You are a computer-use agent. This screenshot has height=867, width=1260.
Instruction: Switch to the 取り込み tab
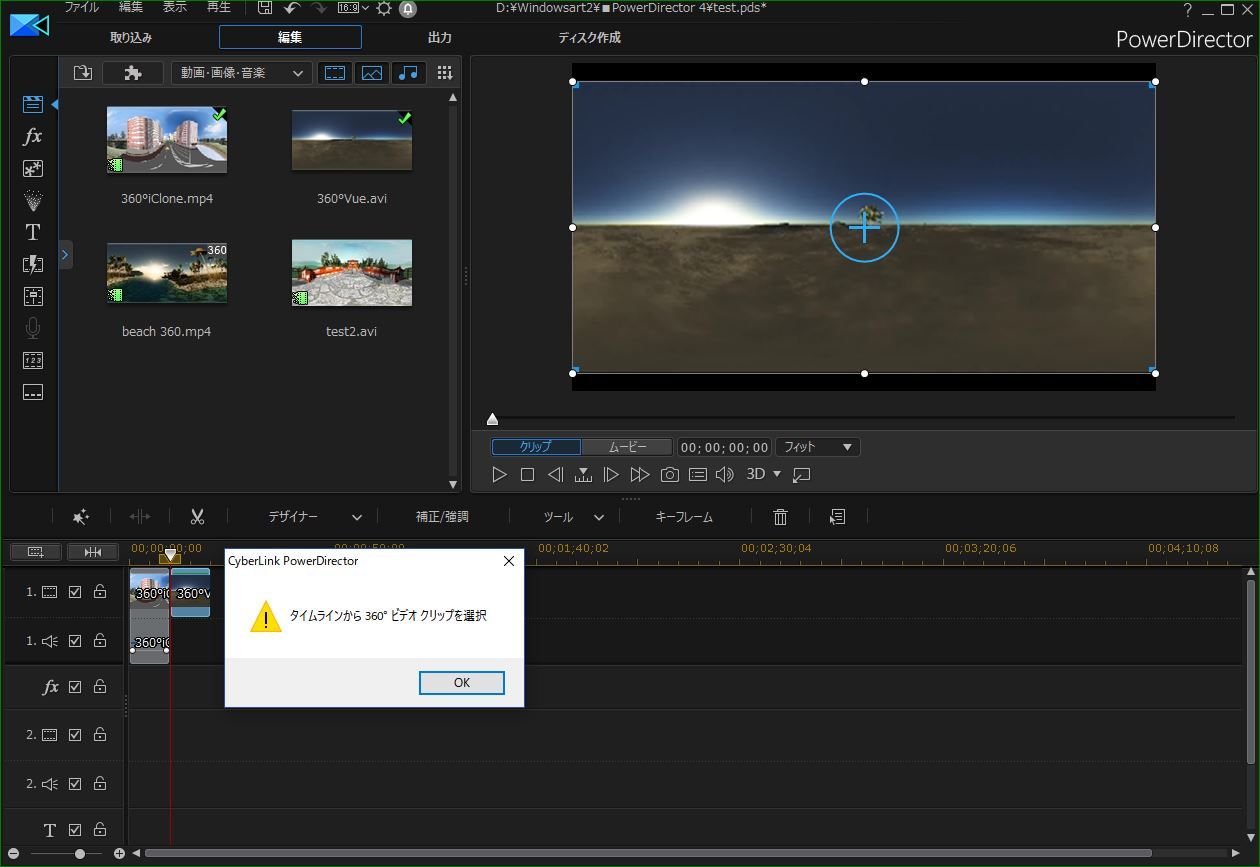click(x=131, y=37)
